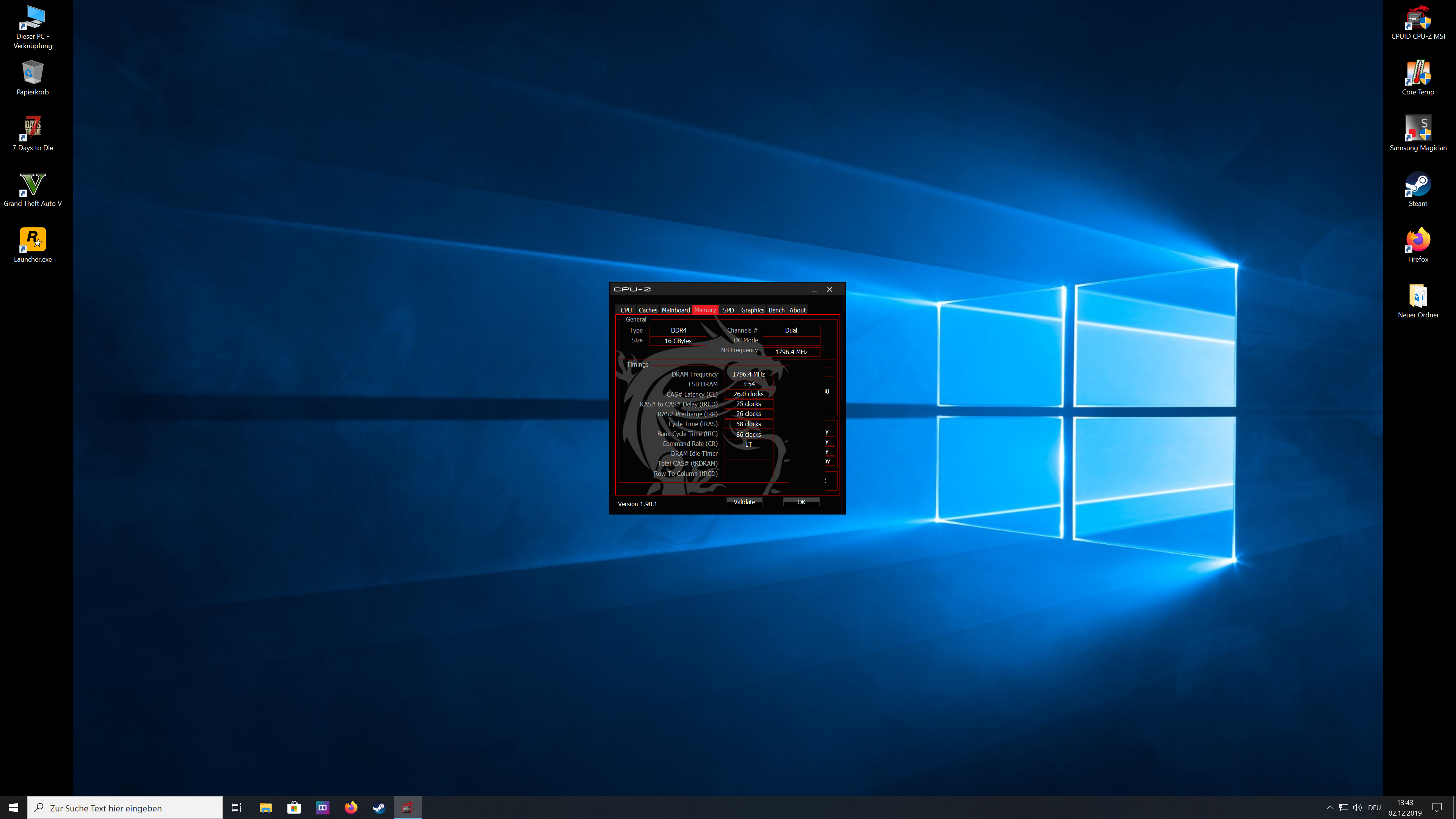Open the 7 Days to Die shortcut

[x=32, y=132]
